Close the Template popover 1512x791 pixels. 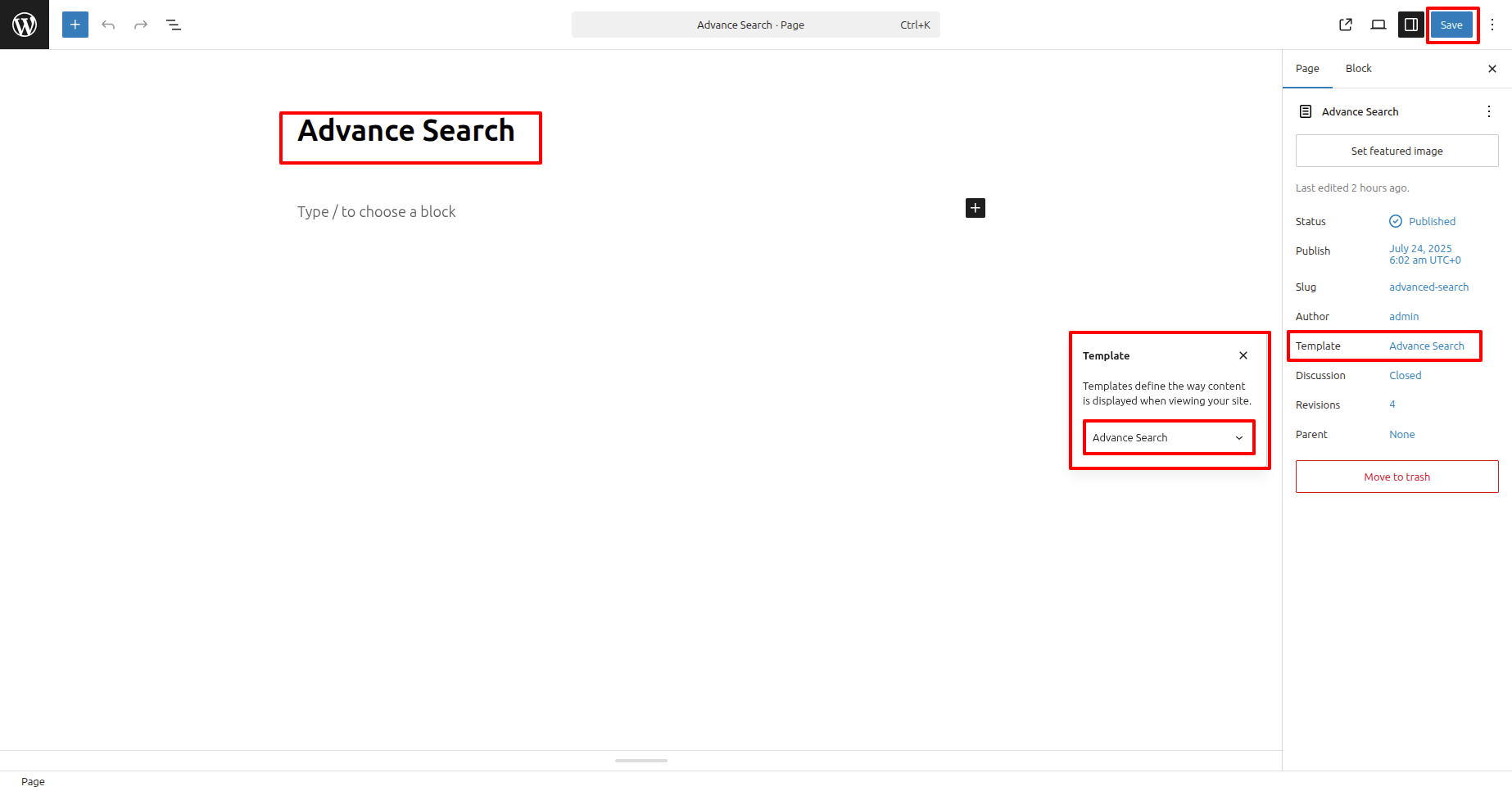[x=1243, y=355]
